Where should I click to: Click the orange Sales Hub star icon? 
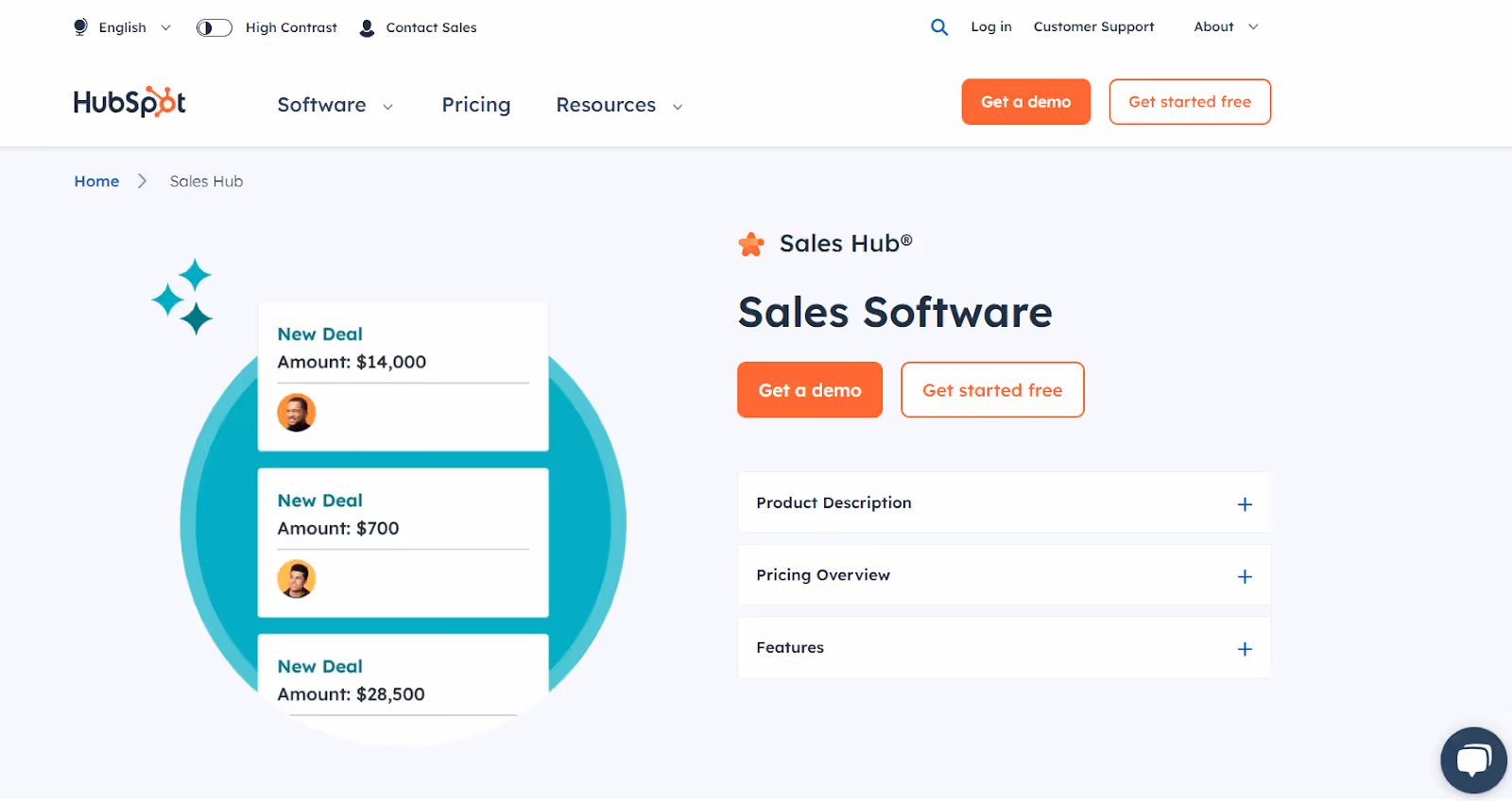751,245
